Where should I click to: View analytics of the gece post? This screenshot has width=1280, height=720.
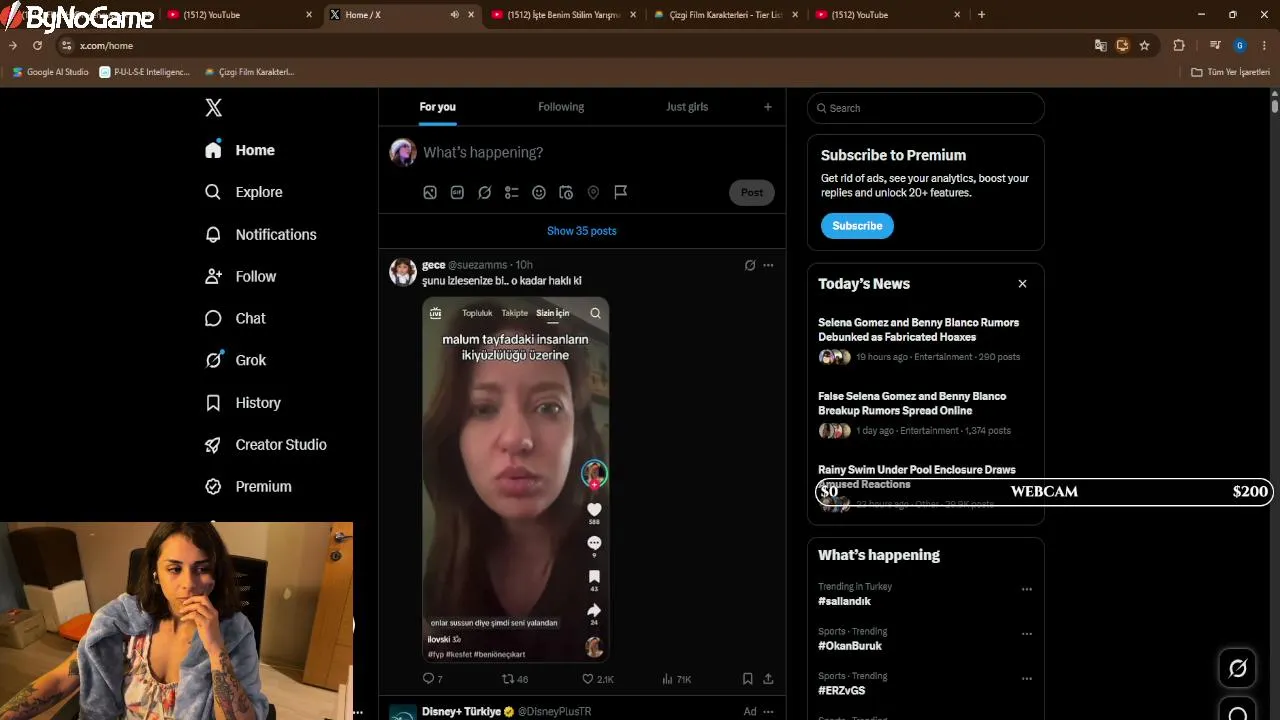coord(675,679)
